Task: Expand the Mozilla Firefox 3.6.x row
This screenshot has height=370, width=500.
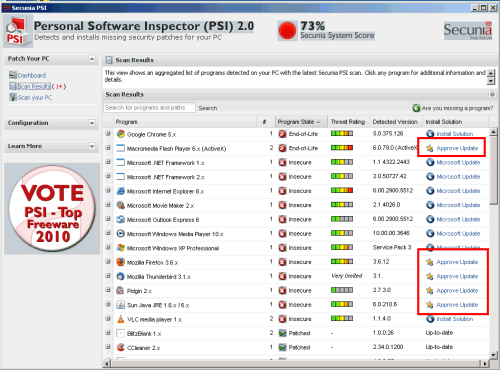Action: tap(108, 262)
